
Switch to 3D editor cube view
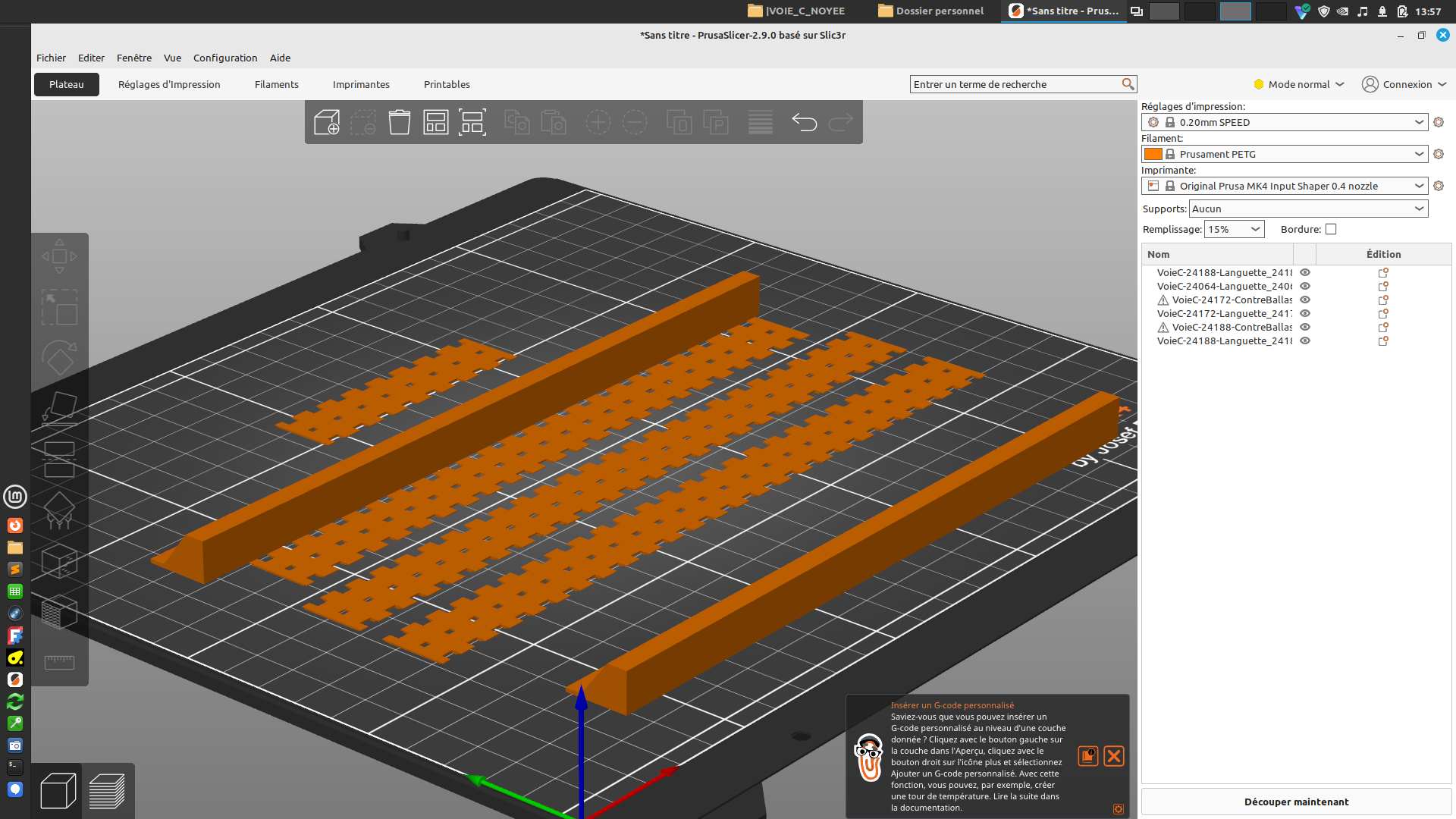[x=58, y=791]
